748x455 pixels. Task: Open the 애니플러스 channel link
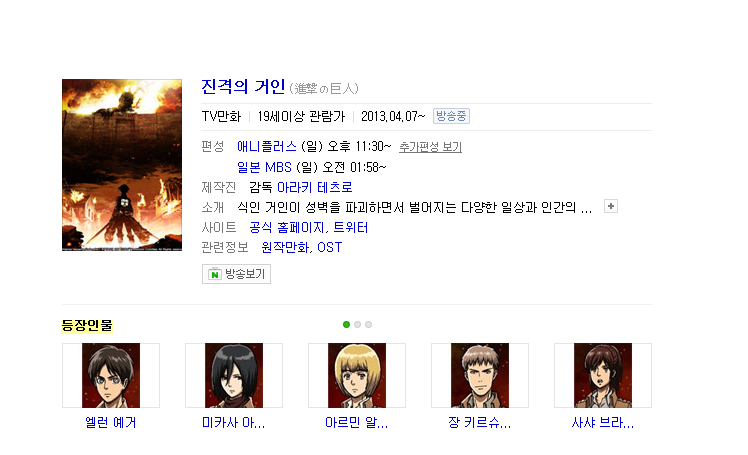click(267, 146)
